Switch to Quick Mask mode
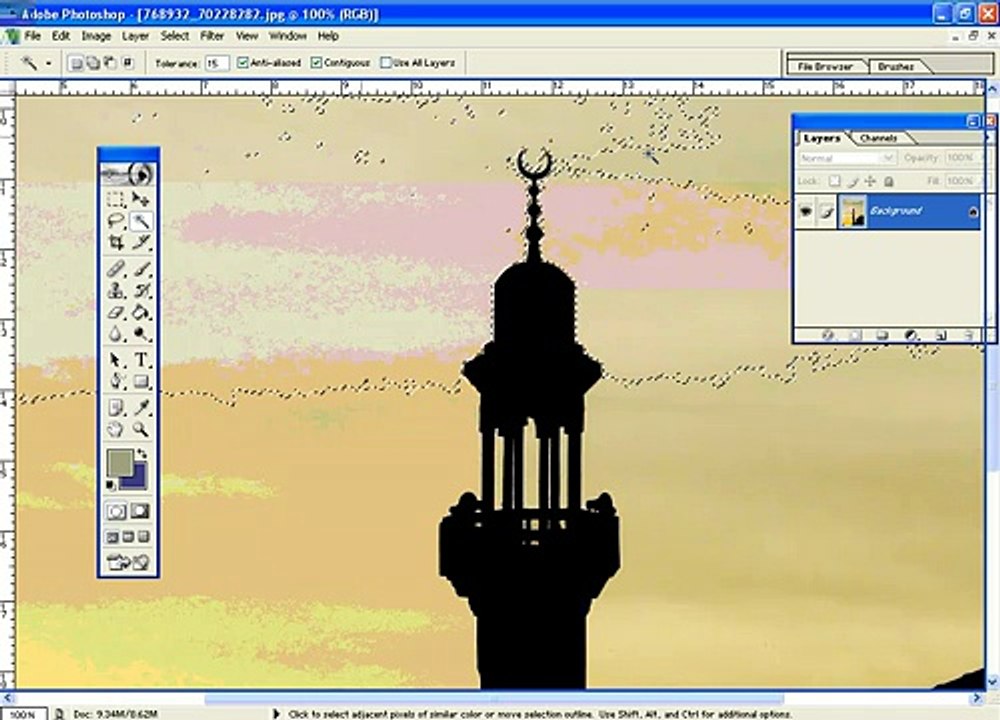1000x720 pixels. coord(140,511)
